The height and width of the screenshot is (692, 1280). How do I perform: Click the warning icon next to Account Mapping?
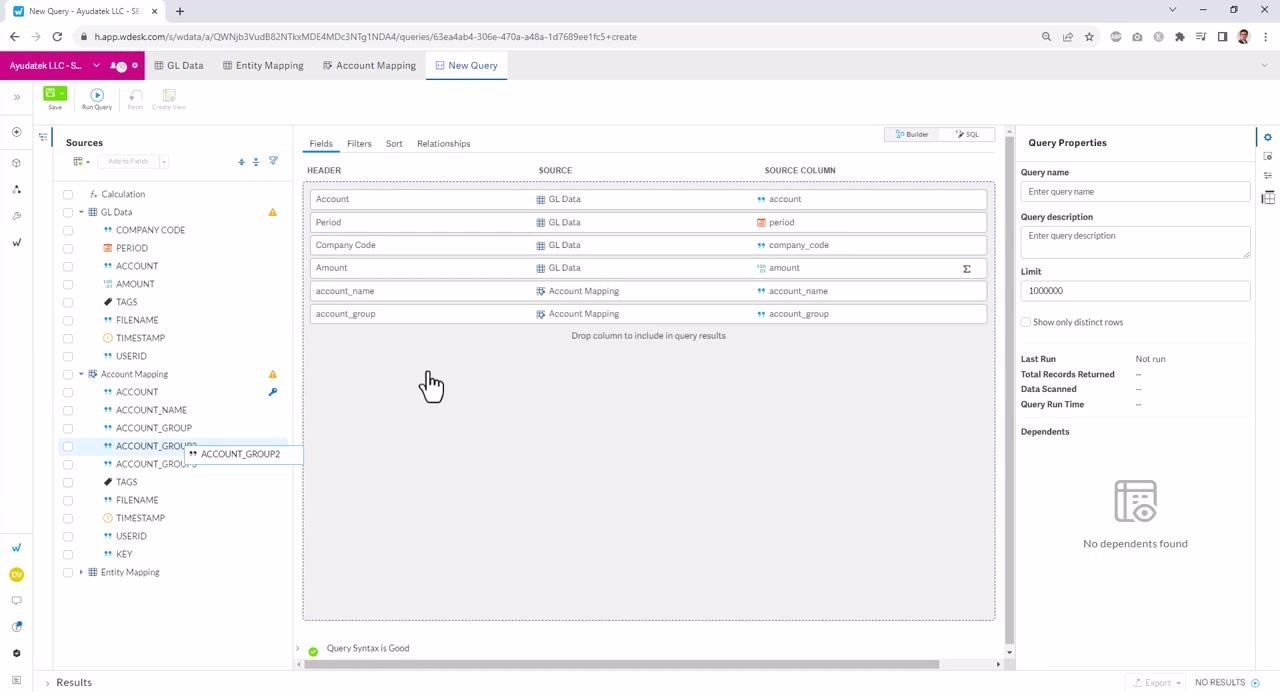point(272,374)
